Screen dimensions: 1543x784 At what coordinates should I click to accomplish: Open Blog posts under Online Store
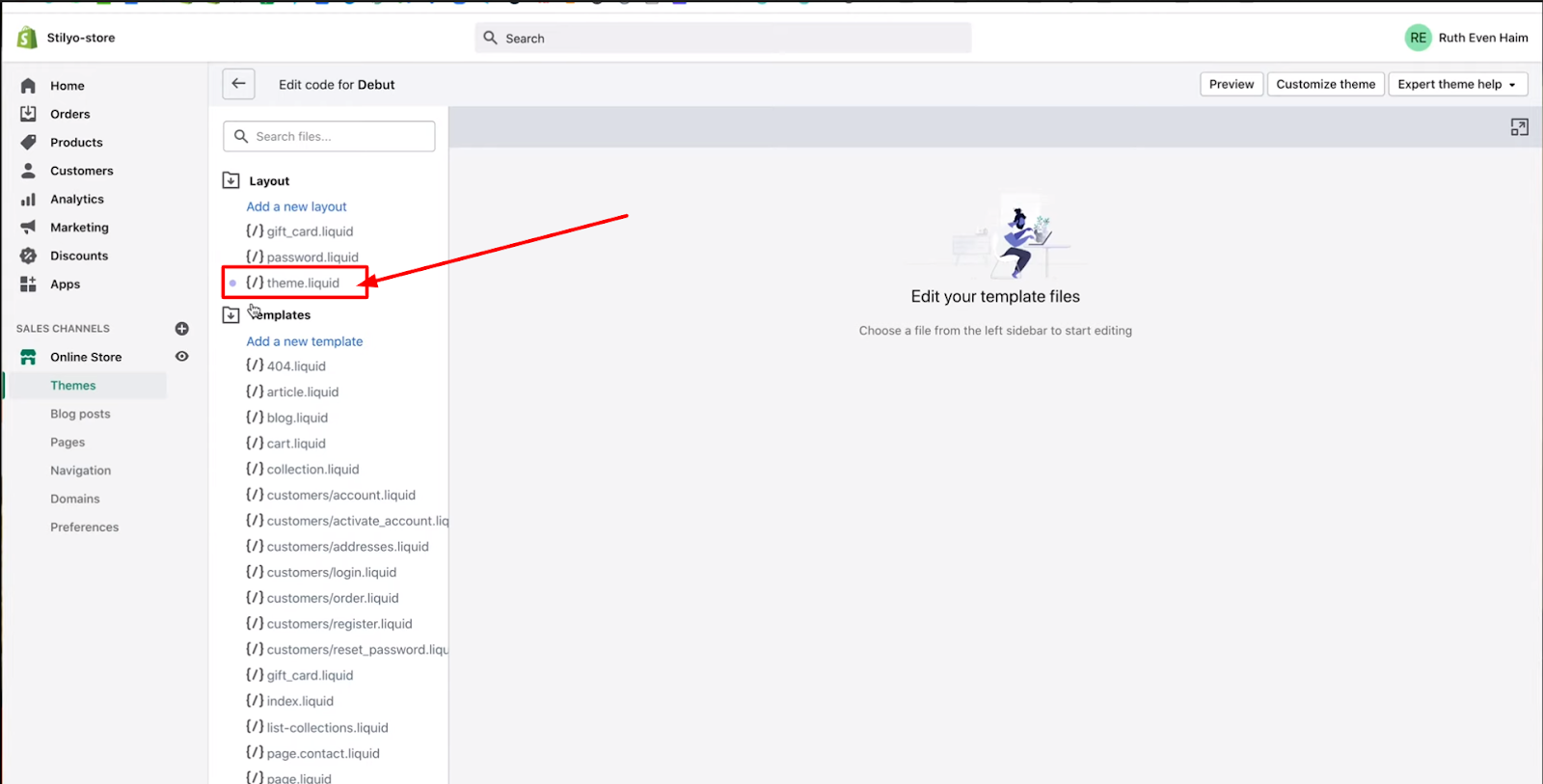80,414
